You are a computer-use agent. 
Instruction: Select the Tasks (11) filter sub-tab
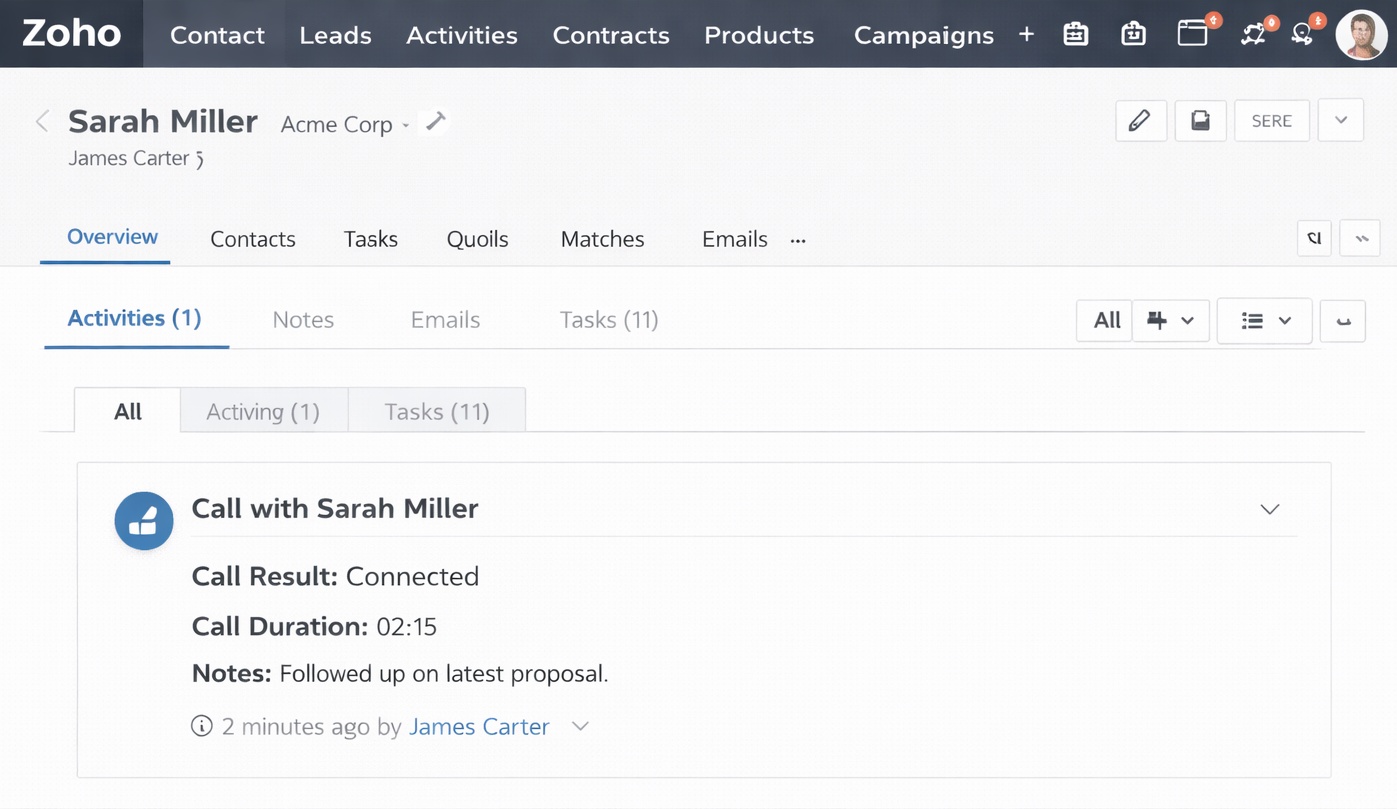[x=437, y=412]
